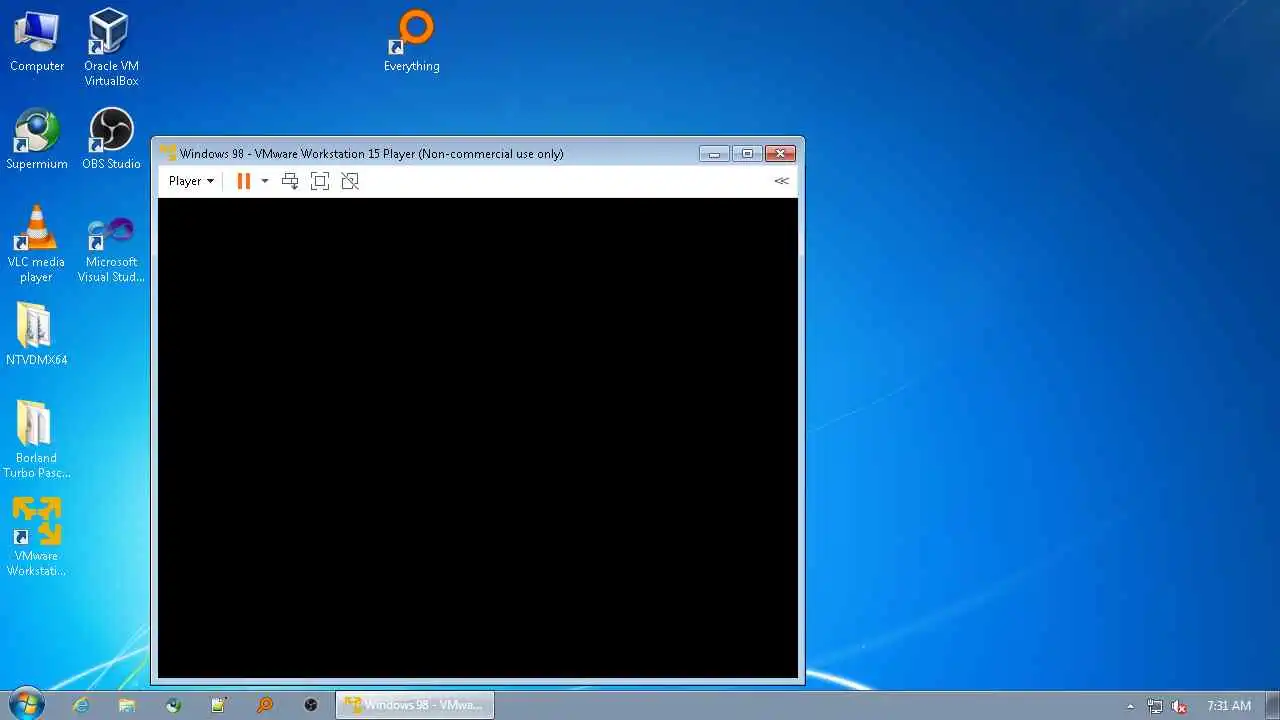The width and height of the screenshot is (1280, 720).
Task: Select the VMware Workstation desktop shortcut
Action: (37, 538)
